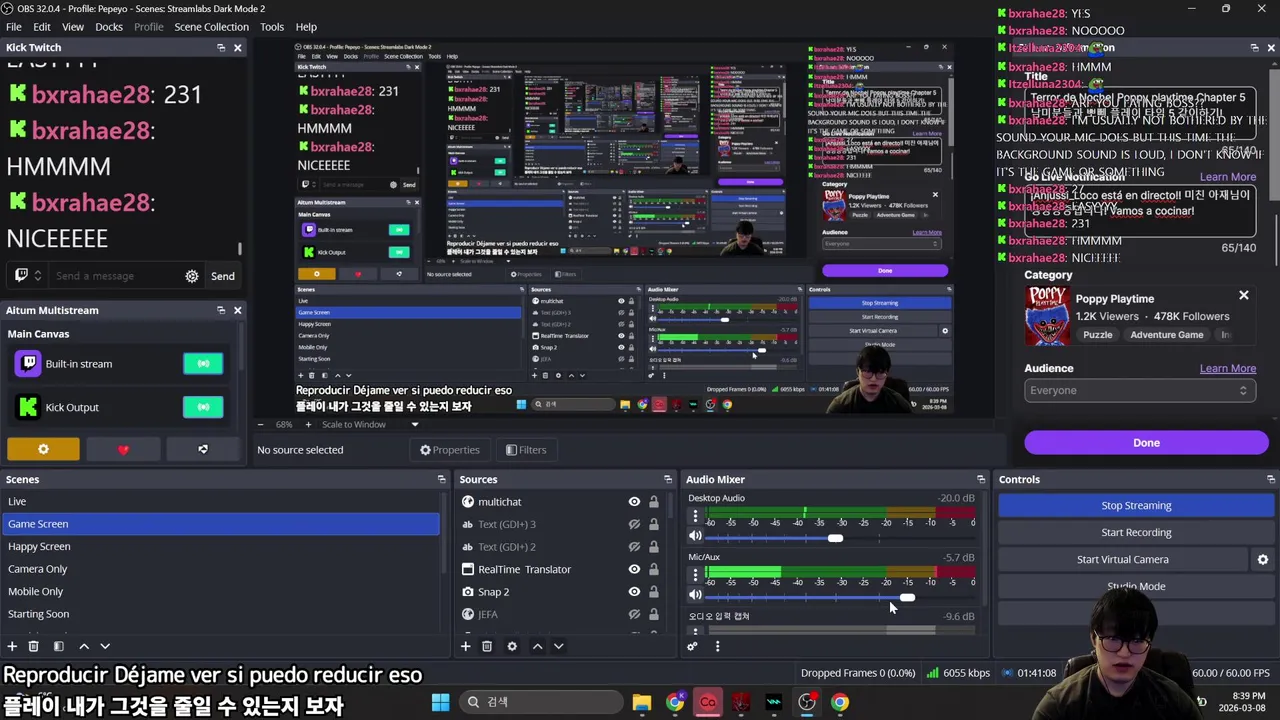Screen dimensions: 1280x720
Task: Move scene down with arrow icon
Action: coord(105,647)
